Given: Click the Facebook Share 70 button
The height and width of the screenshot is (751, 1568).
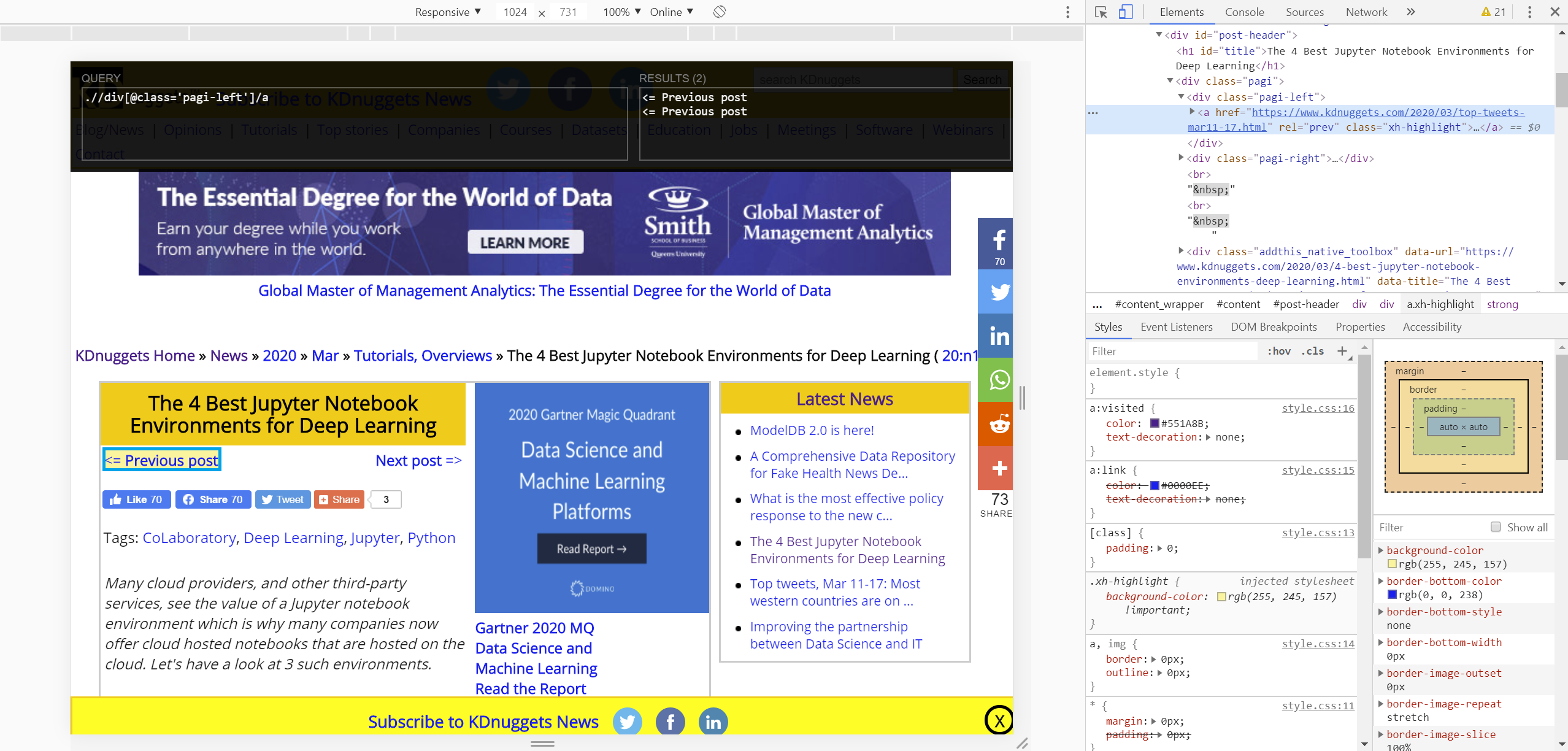Looking at the screenshot, I should coord(213,499).
